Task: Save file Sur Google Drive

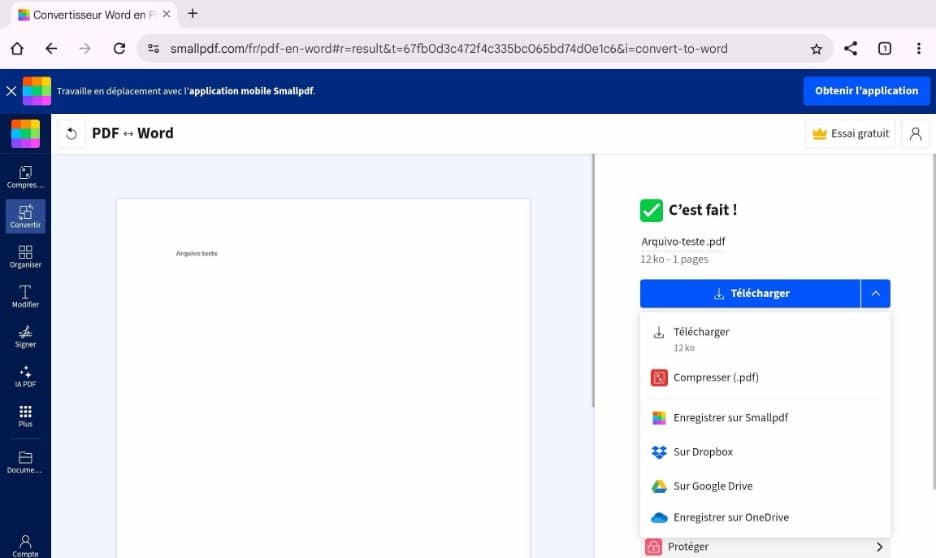Action: [765, 486]
